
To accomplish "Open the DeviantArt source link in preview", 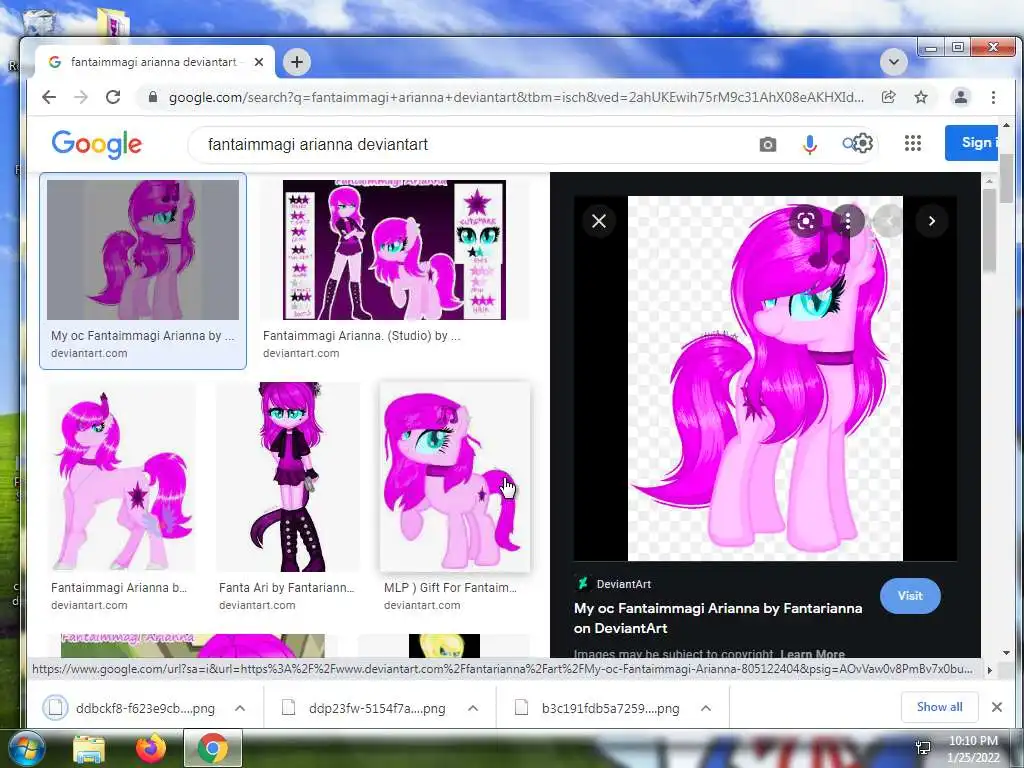I will click(x=615, y=584).
